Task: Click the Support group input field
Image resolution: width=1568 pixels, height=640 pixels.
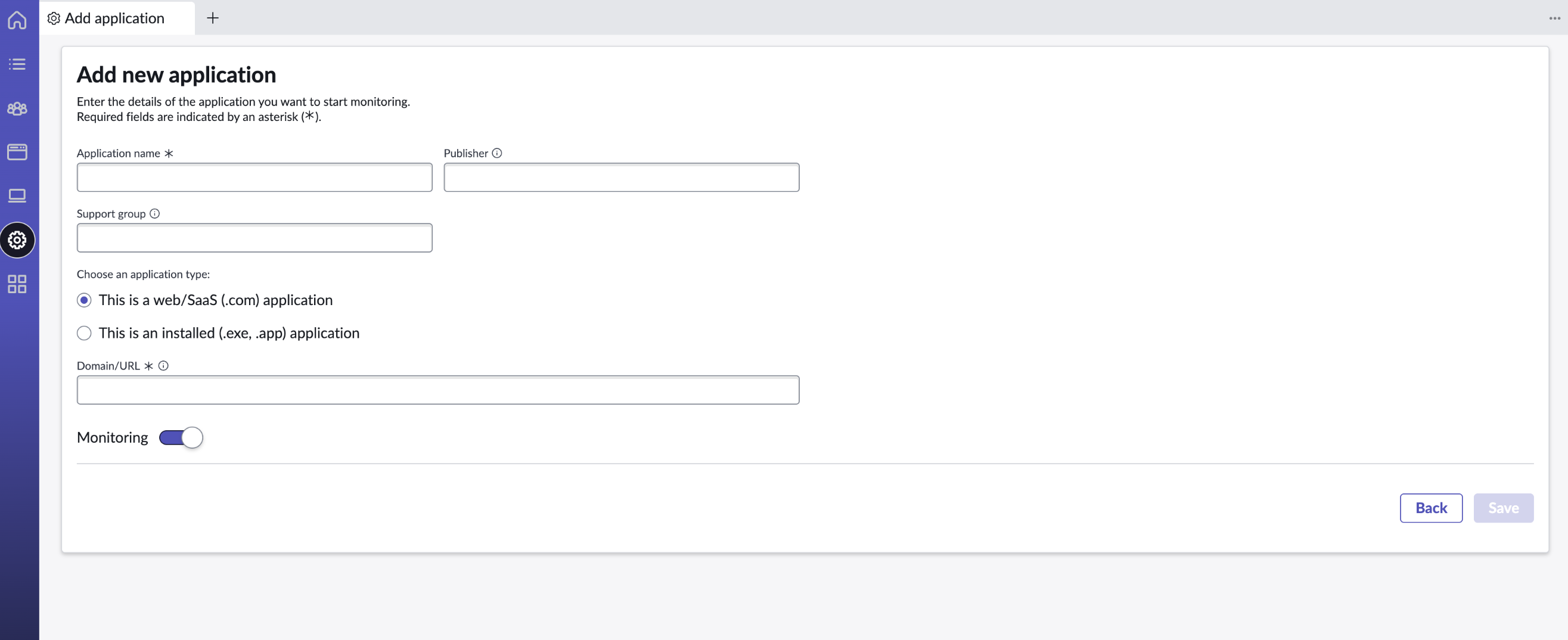Action: [x=254, y=237]
